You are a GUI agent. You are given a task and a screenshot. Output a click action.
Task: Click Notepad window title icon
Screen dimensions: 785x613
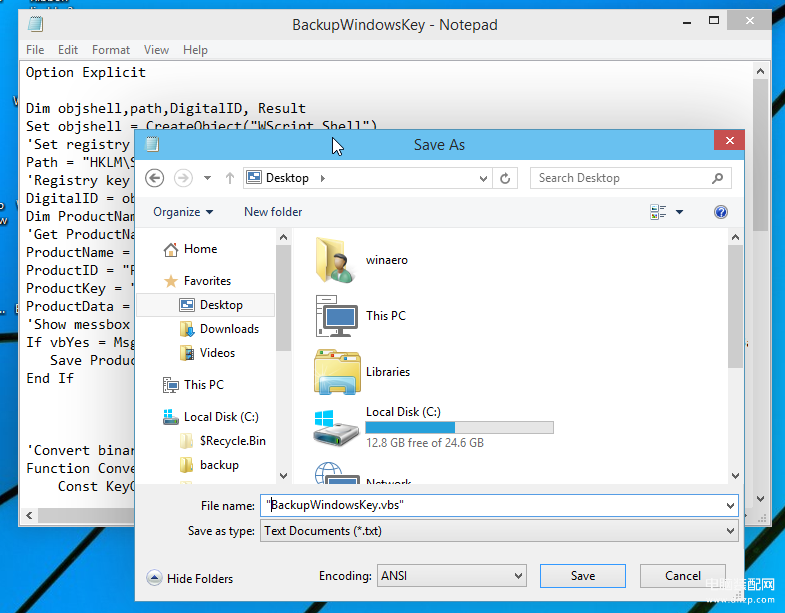point(36,24)
